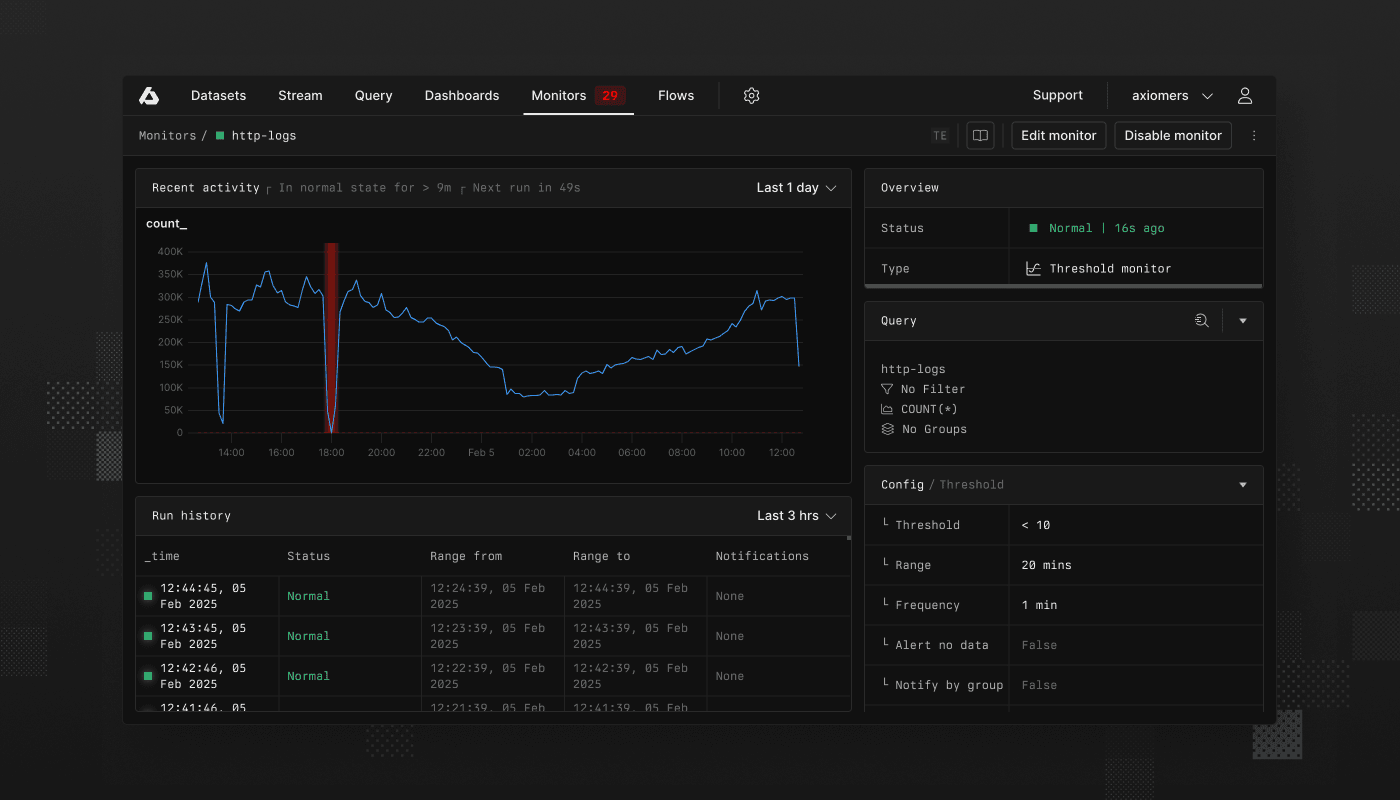Click the Next run in 49s text

[526, 188]
